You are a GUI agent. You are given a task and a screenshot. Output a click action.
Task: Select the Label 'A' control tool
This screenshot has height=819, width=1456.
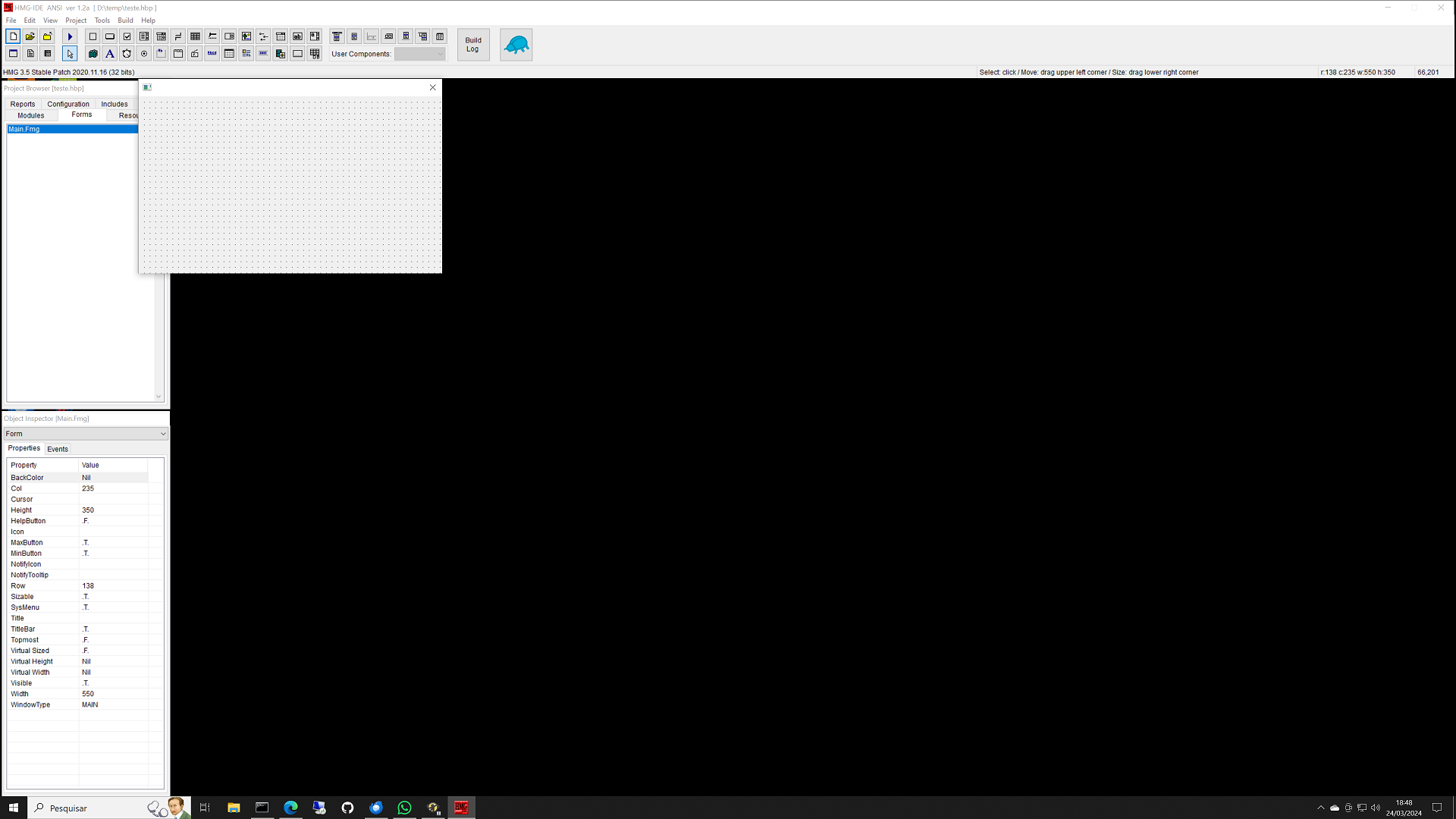click(x=110, y=54)
